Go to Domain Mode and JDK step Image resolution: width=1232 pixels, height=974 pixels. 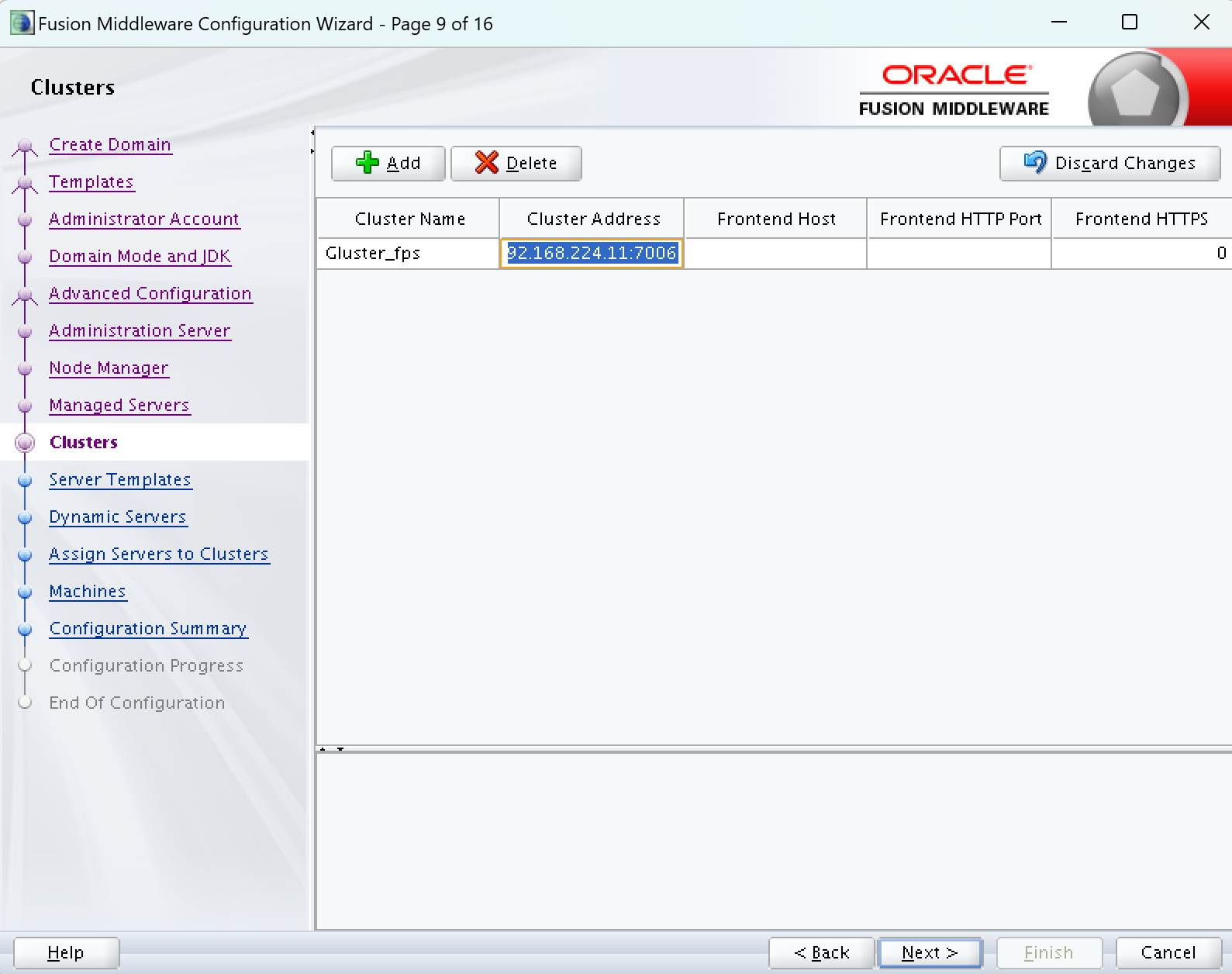(140, 257)
